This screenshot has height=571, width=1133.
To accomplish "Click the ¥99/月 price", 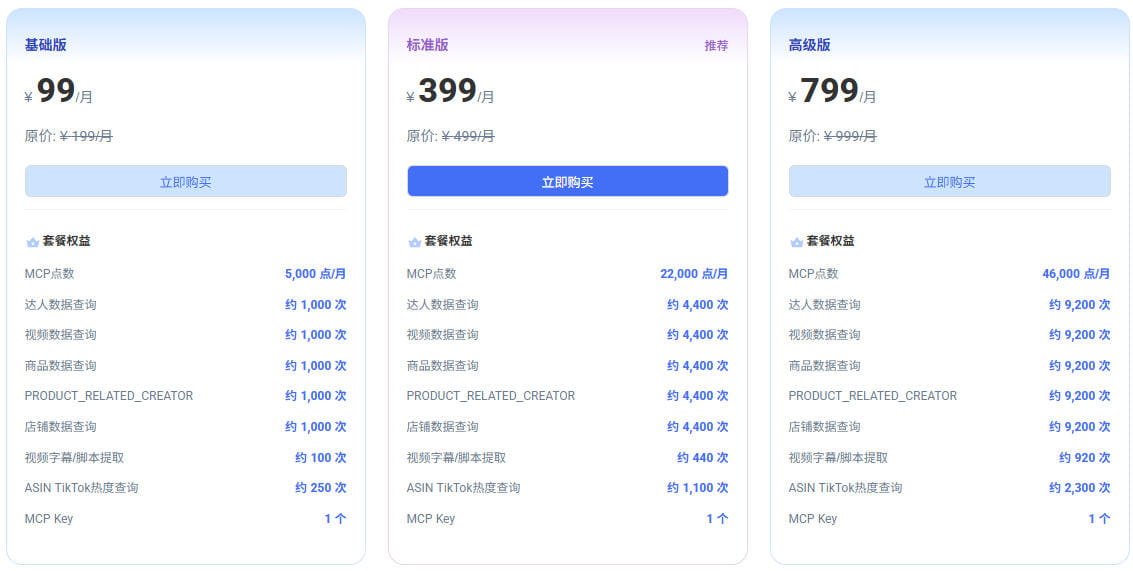I will click(59, 92).
